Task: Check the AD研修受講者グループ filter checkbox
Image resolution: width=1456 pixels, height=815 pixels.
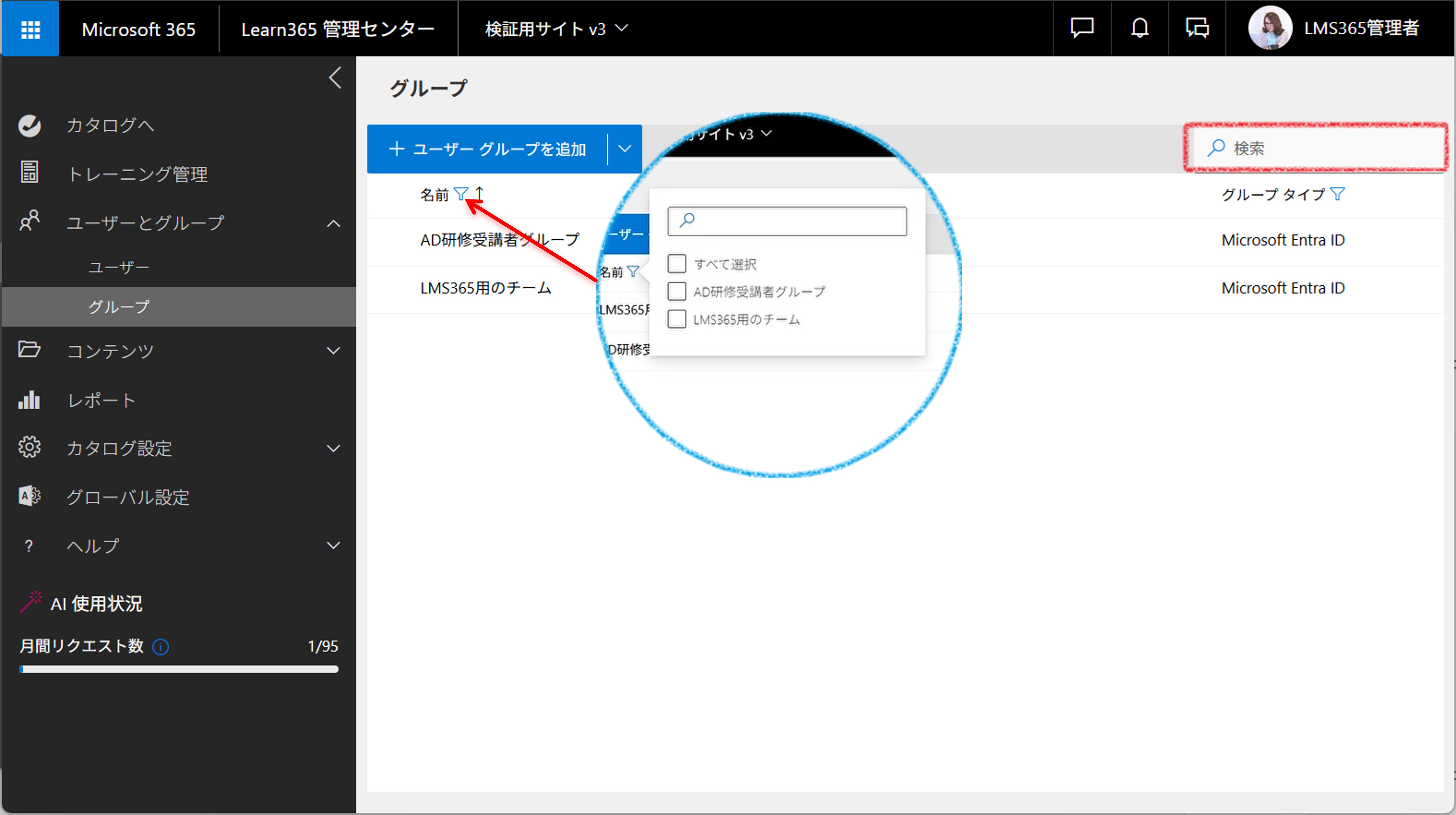Action: (x=677, y=291)
